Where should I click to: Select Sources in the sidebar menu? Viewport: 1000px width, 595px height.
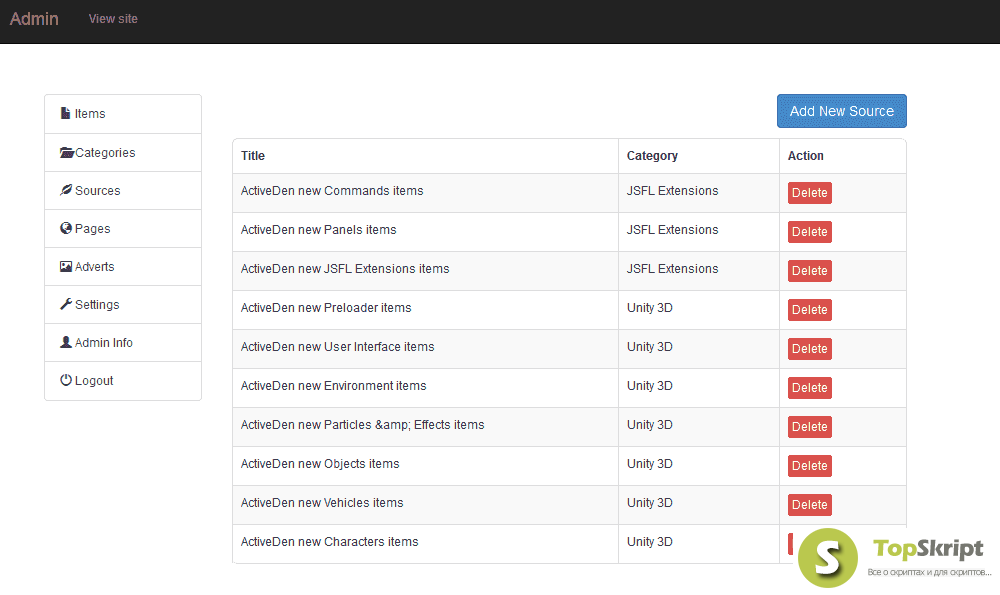point(123,191)
